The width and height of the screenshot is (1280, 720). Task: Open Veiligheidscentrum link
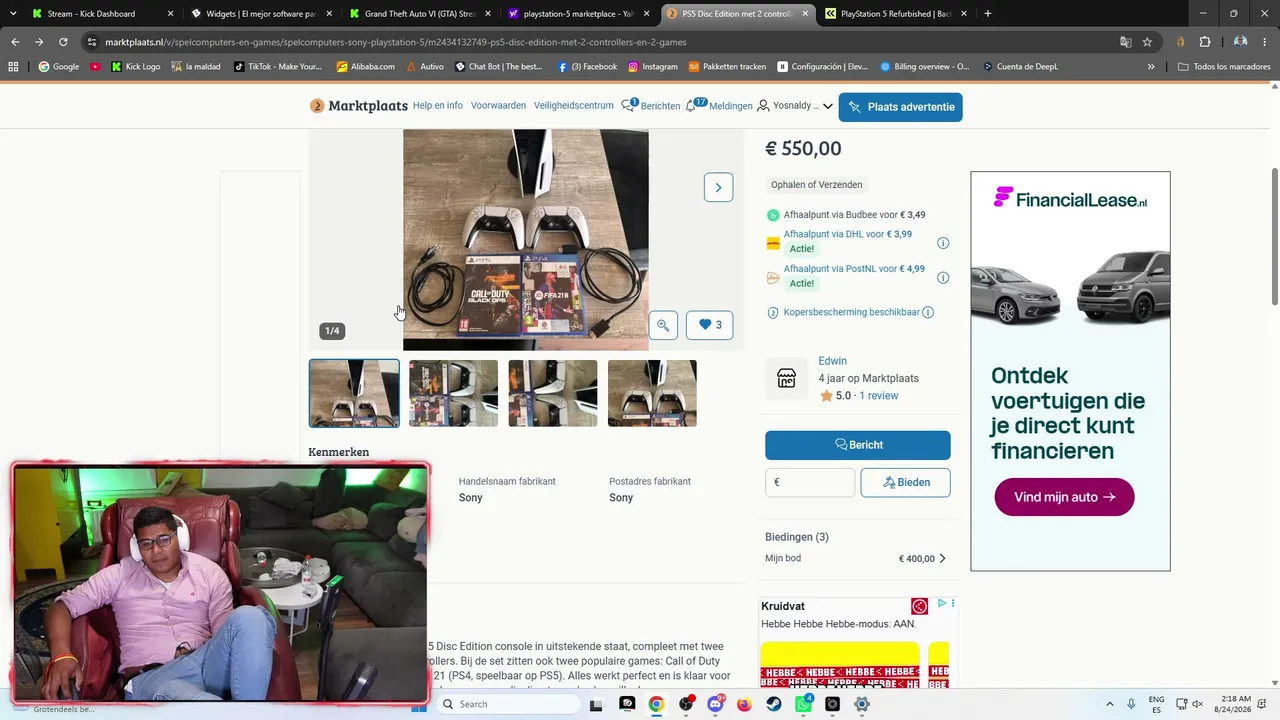tap(574, 106)
